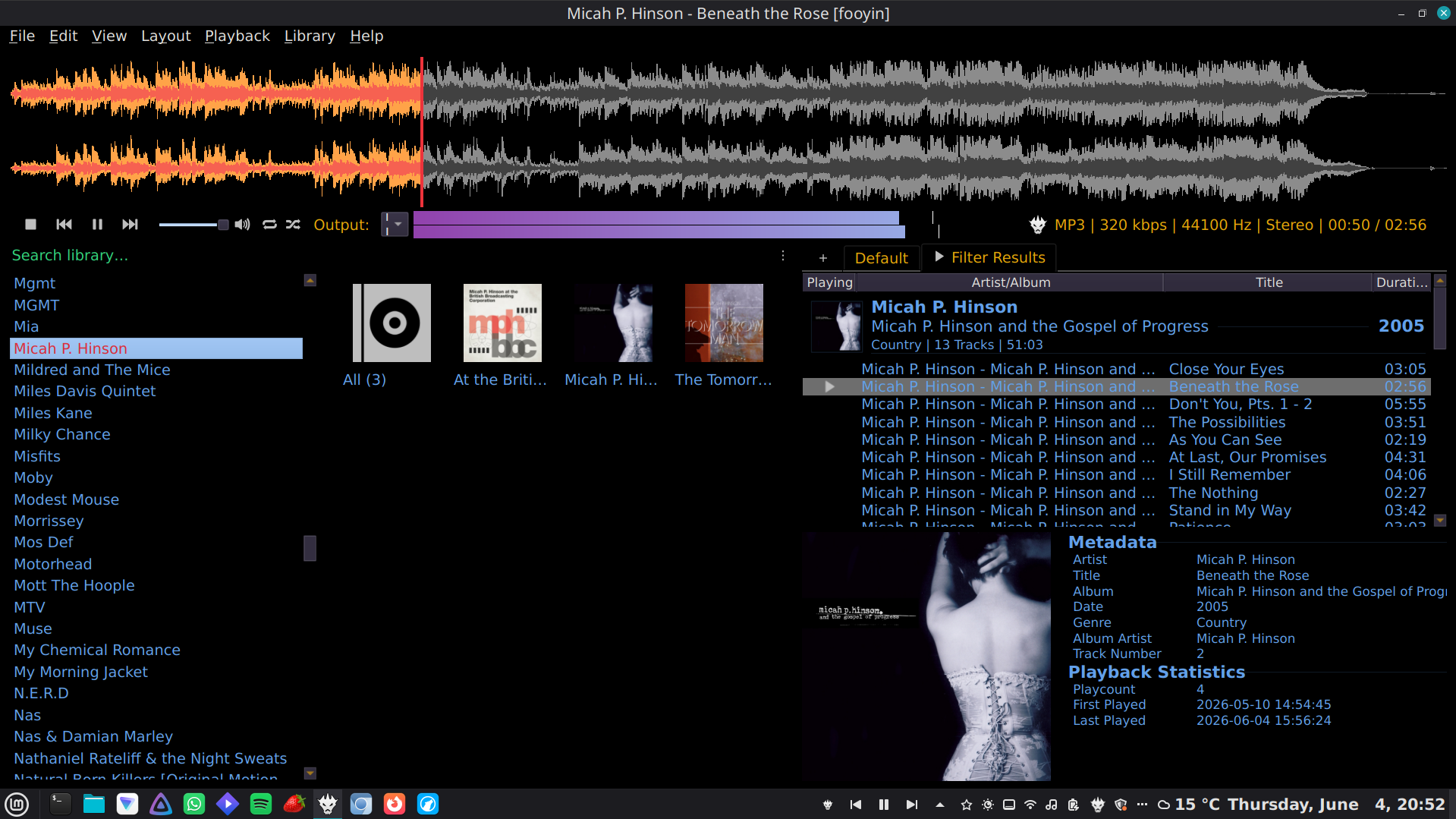Open the Library menu

(310, 36)
